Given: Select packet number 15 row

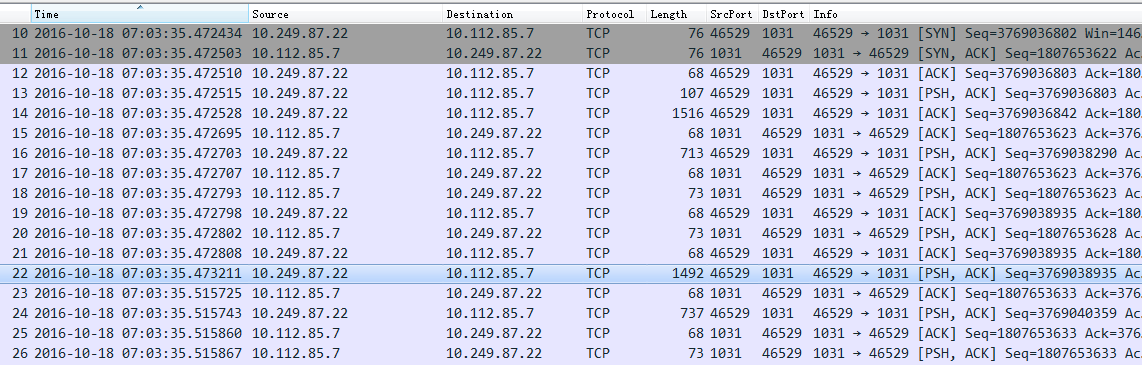Looking at the screenshot, I should pos(571,133).
